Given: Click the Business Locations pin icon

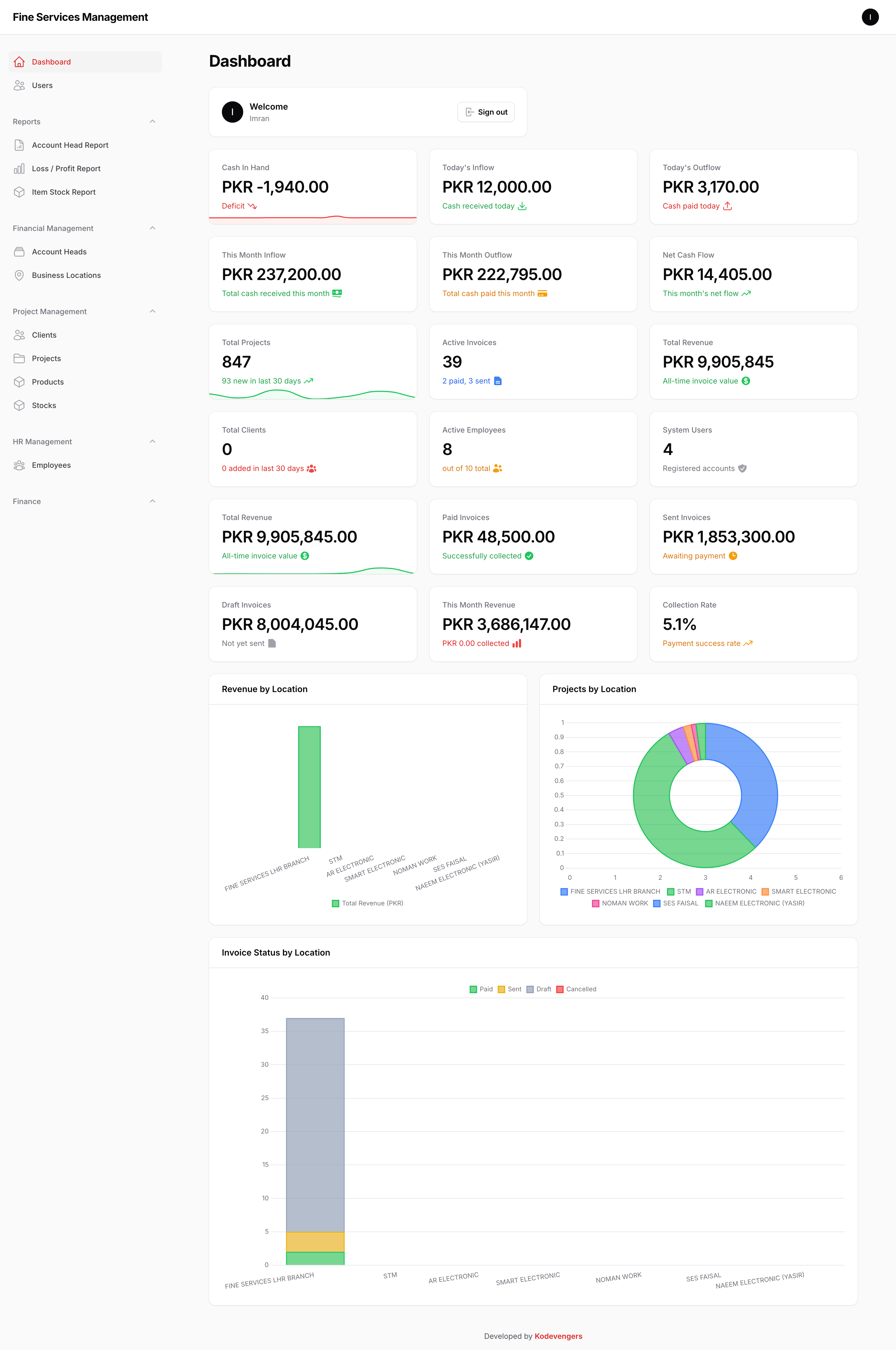Looking at the screenshot, I should click(x=19, y=275).
